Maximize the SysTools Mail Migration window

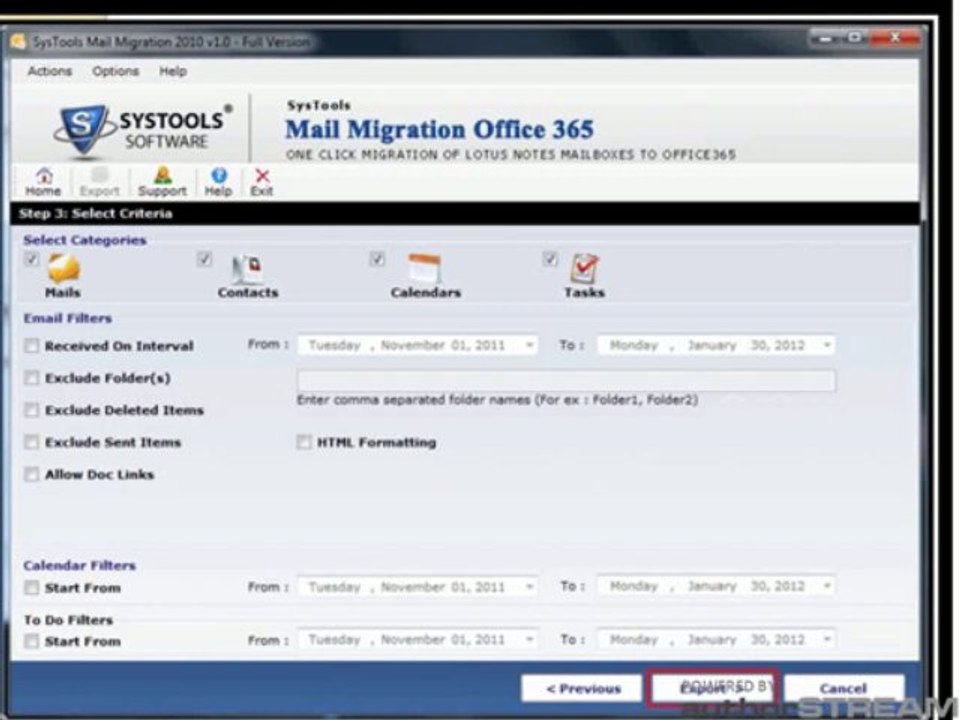point(855,39)
